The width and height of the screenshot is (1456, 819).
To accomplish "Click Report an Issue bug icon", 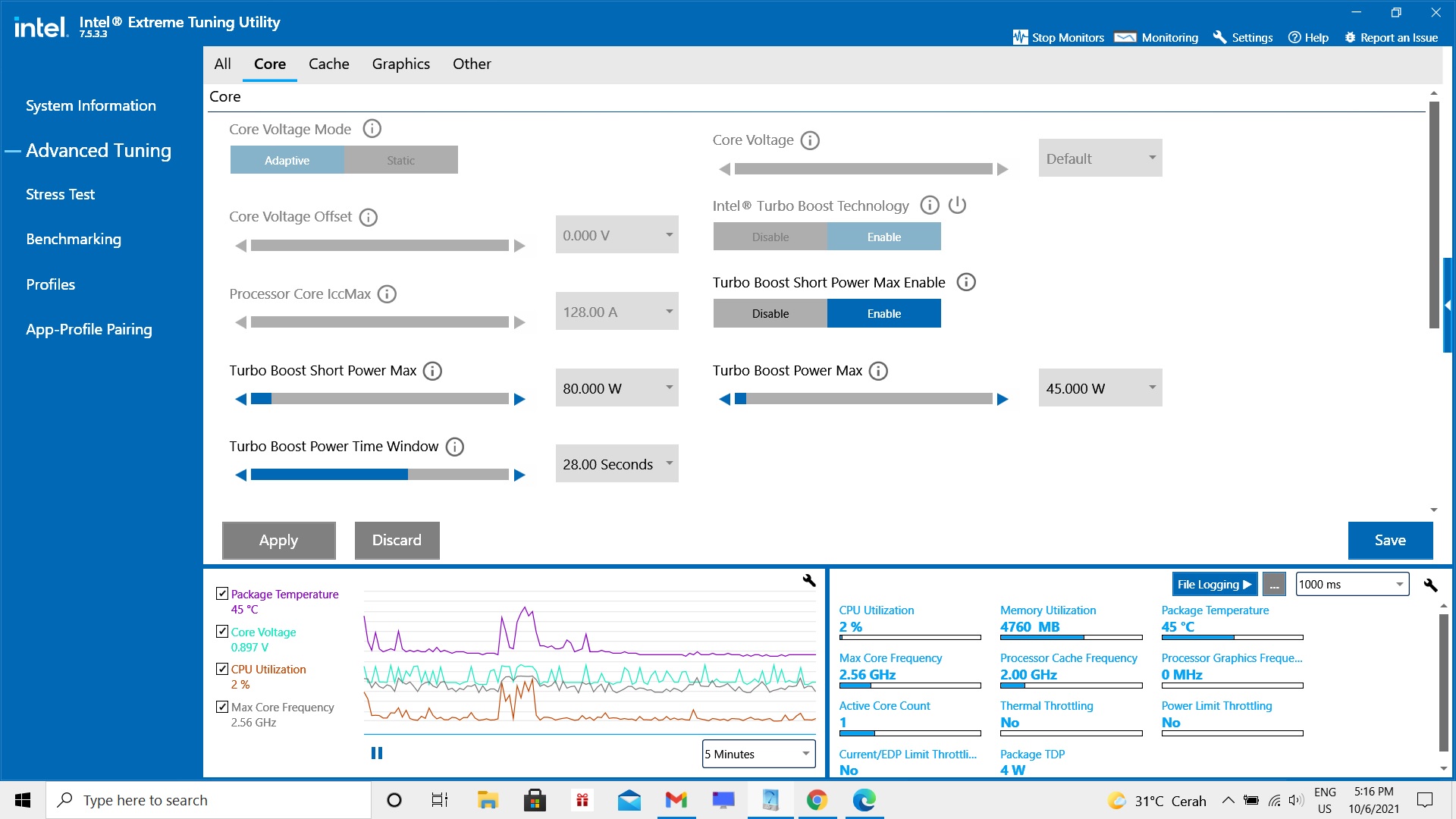I will [x=1350, y=37].
